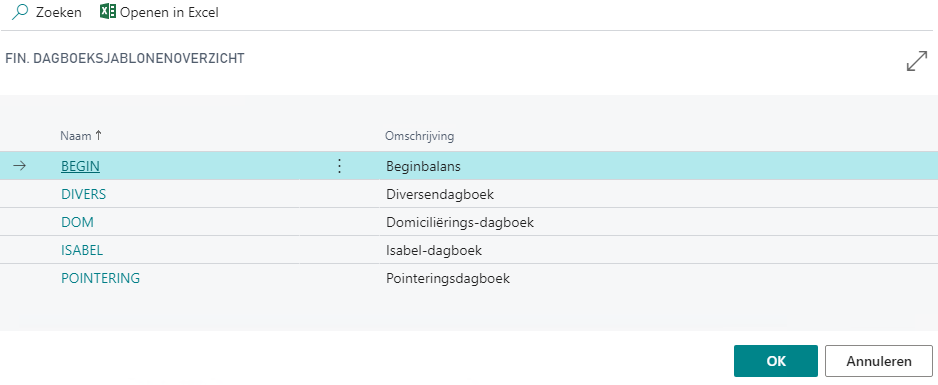
Task: Click the Omschrijving column header
Action: pyautogui.click(x=419, y=136)
